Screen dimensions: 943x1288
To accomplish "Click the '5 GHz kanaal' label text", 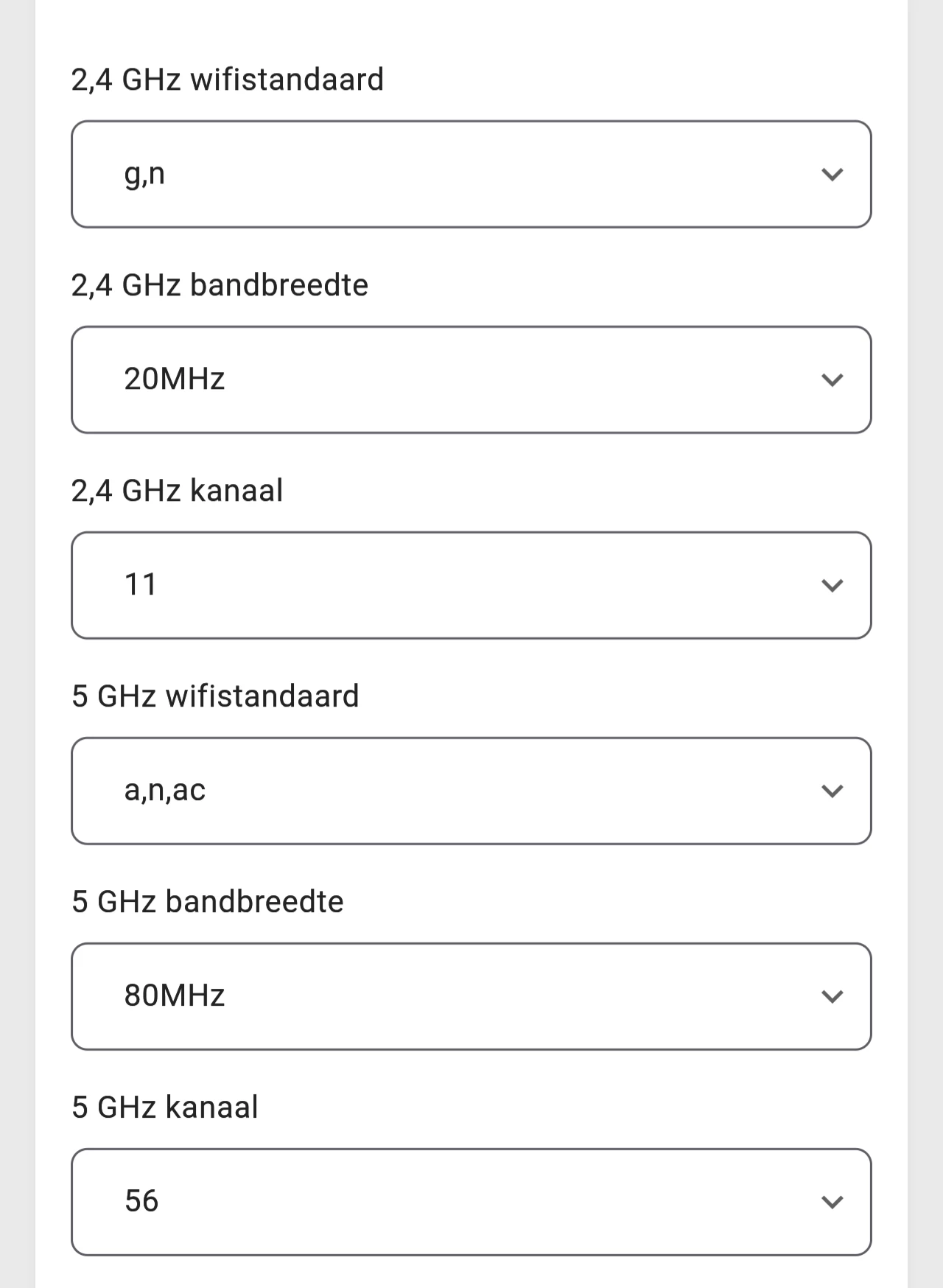I will [x=165, y=1107].
